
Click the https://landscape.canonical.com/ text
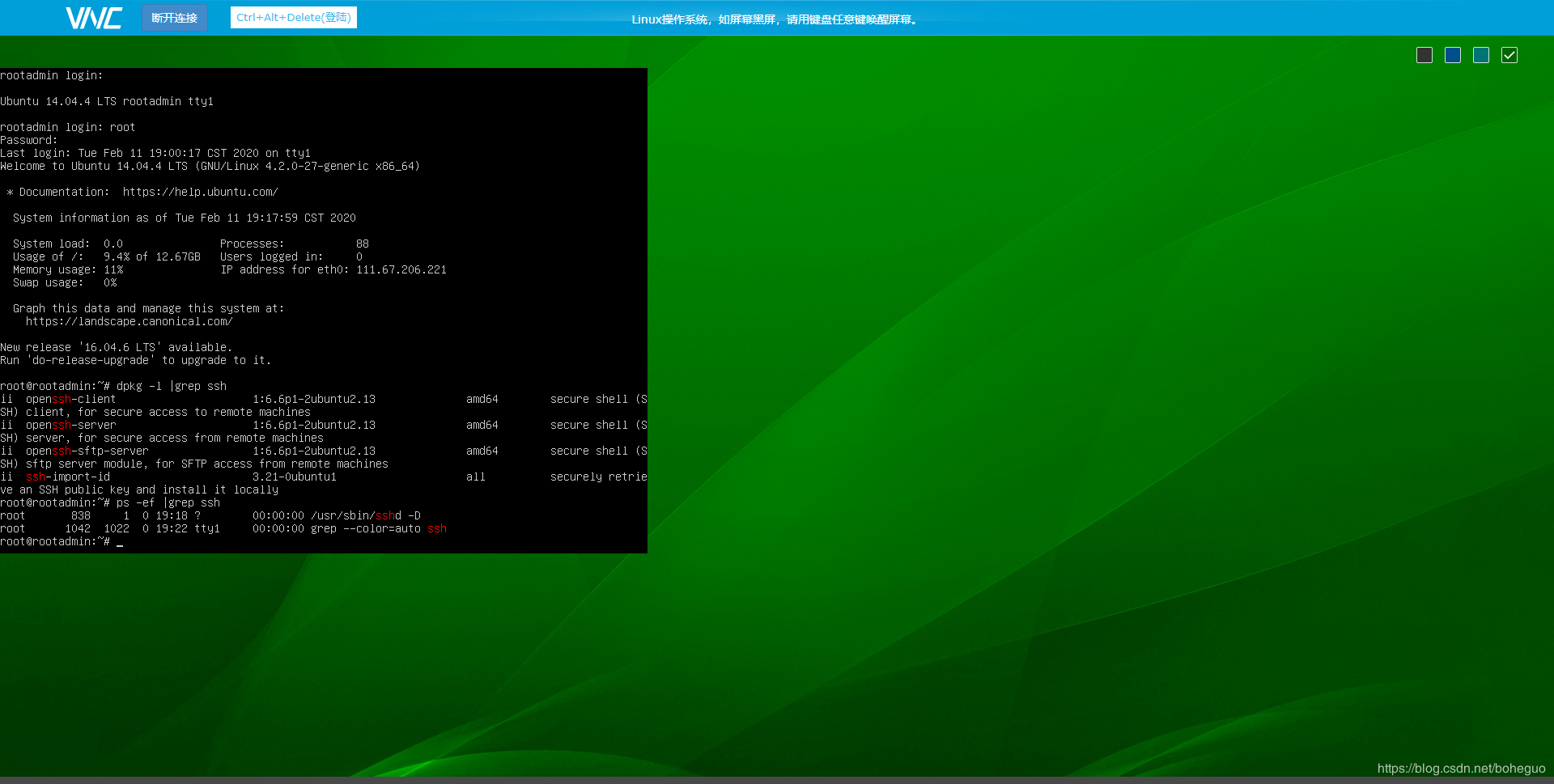129,321
